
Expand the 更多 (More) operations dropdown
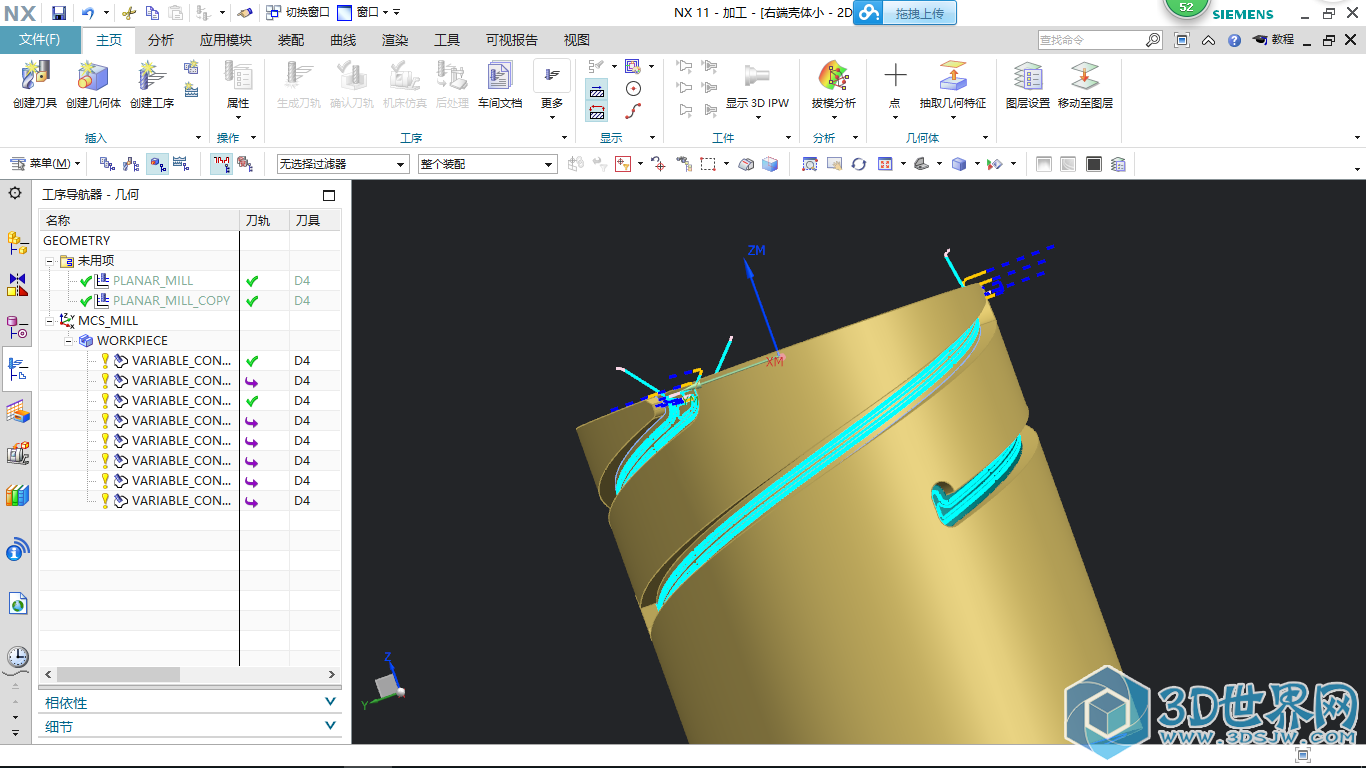pos(552,90)
